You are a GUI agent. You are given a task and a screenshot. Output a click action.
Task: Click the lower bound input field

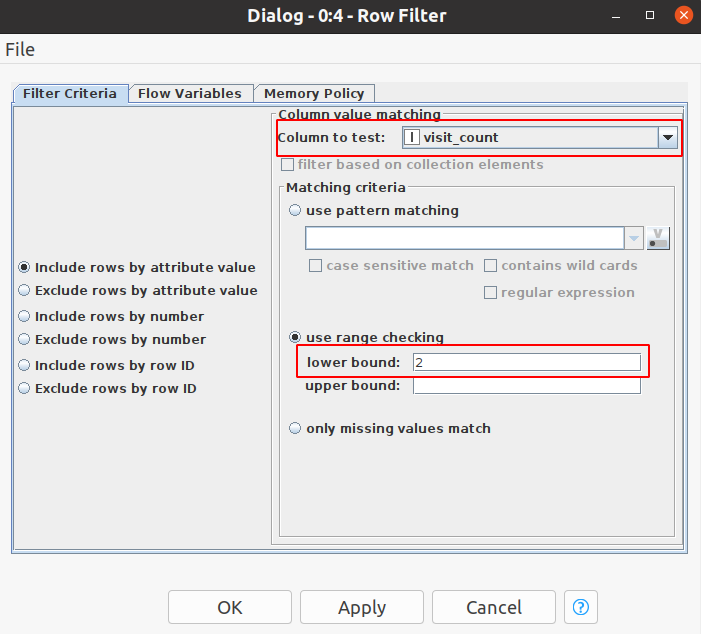[x=527, y=362]
